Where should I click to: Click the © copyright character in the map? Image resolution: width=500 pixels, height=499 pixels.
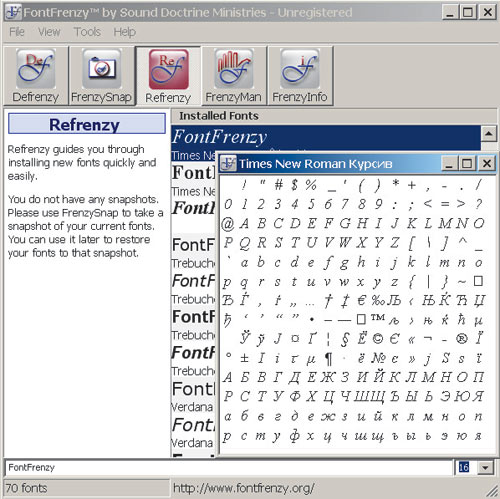(x=378, y=339)
